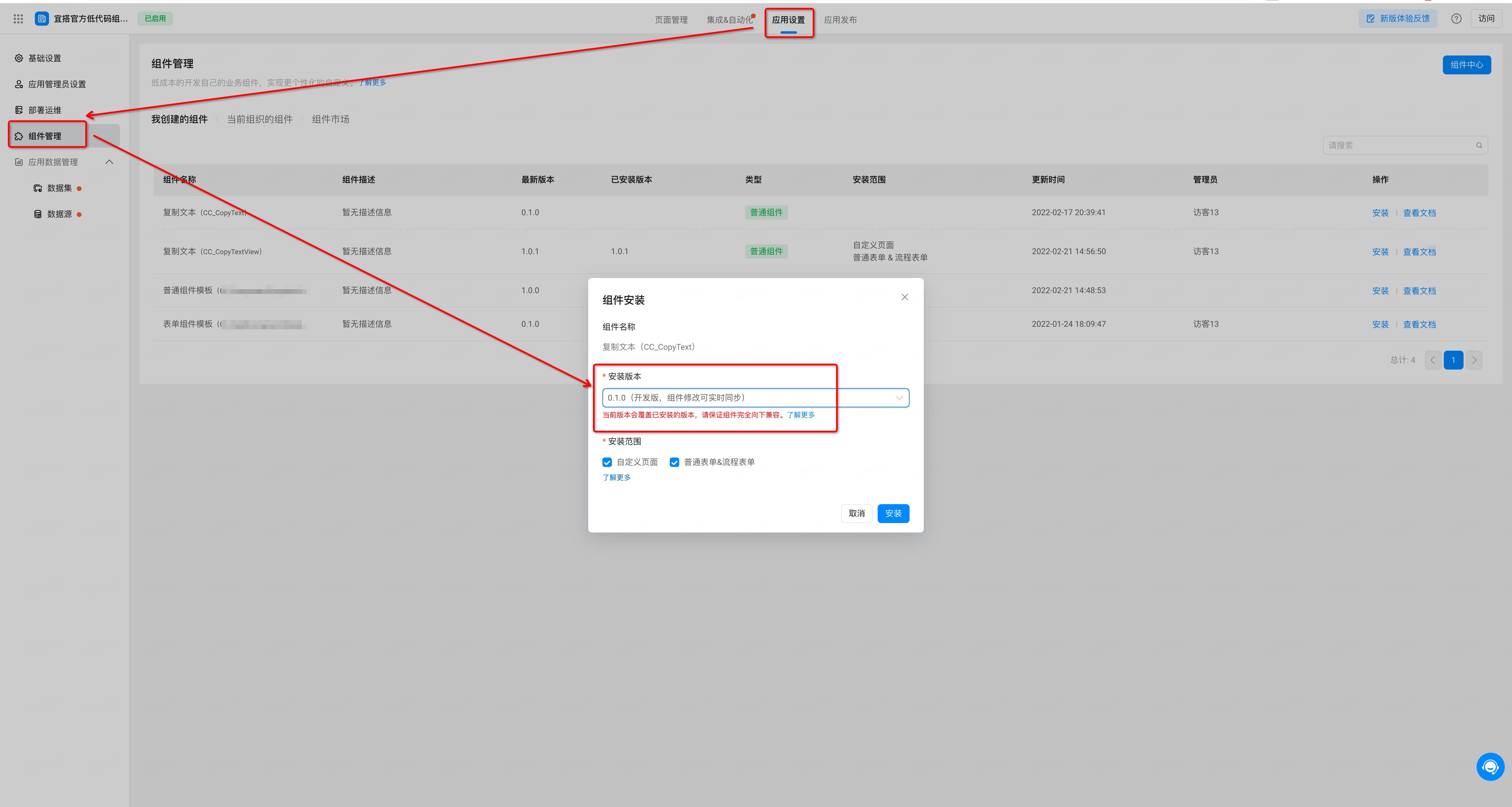This screenshot has height=807, width=1512.
Task: Uncheck the 自定义页面 checkbox
Action: coord(607,462)
